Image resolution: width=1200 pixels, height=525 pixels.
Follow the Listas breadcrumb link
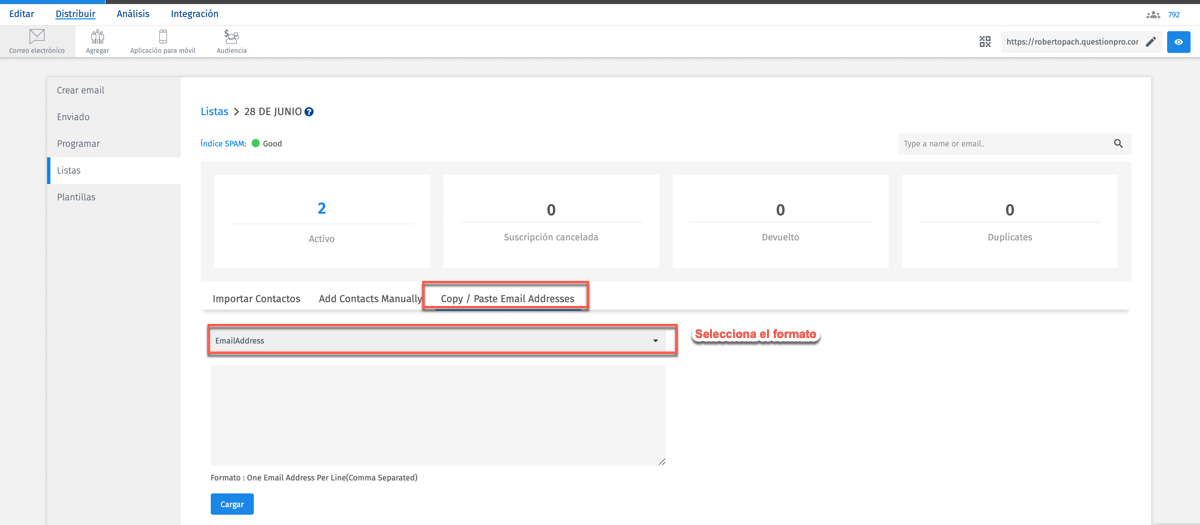(x=214, y=112)
